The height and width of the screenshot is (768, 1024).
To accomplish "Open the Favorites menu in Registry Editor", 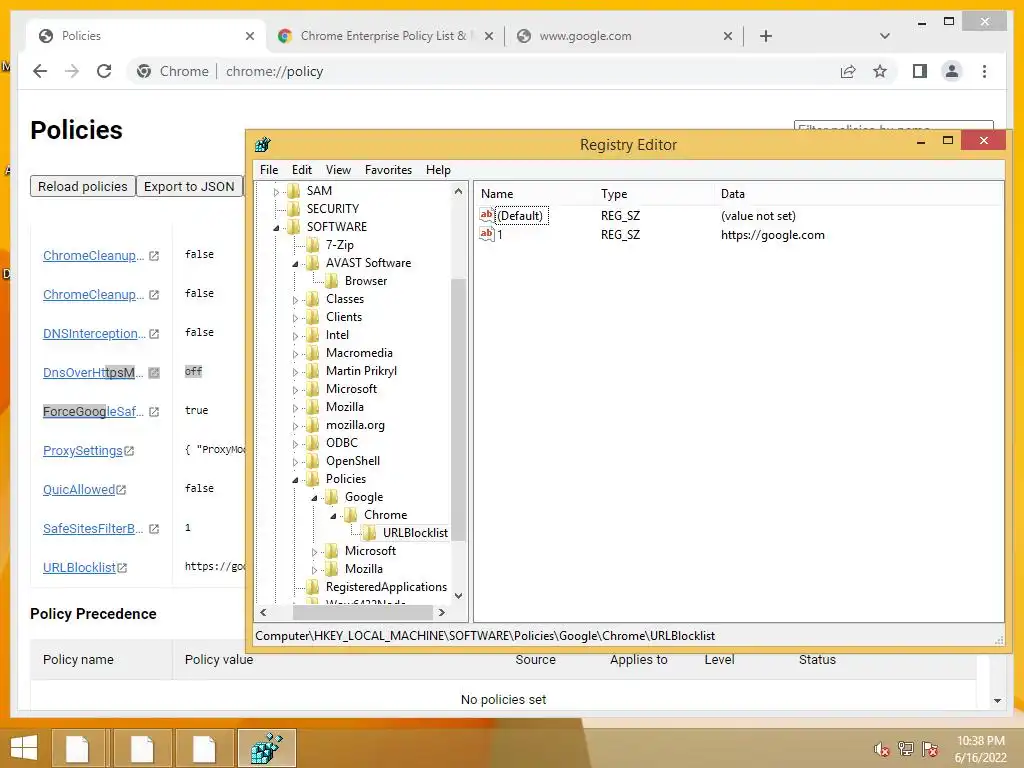I will pyautogui.click(x=388, y=170).
